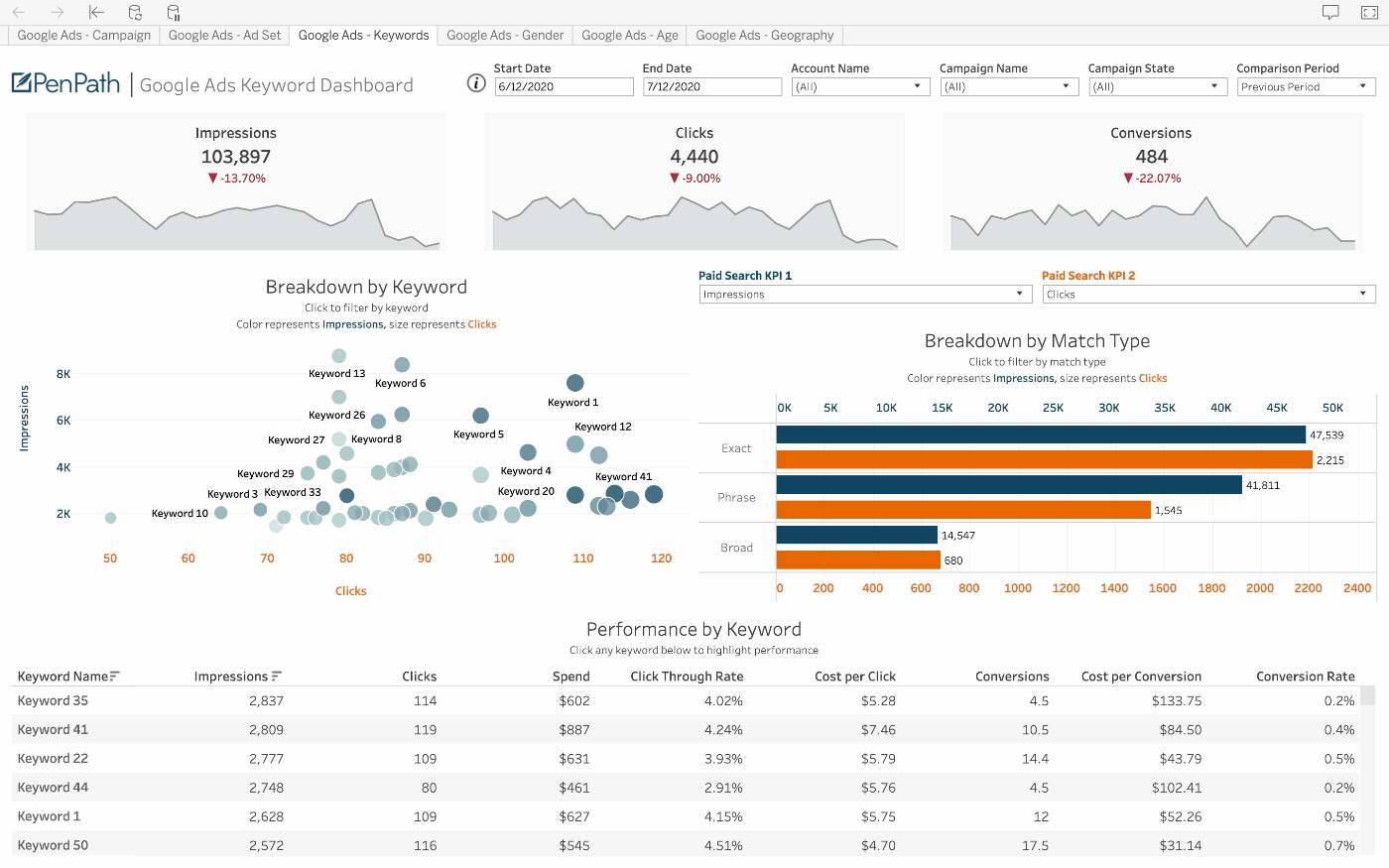Image resolution: width=1389 pixels, height=868 pixels.
Task: Click the Conversion Rate column header
Action: [1305, 677]
